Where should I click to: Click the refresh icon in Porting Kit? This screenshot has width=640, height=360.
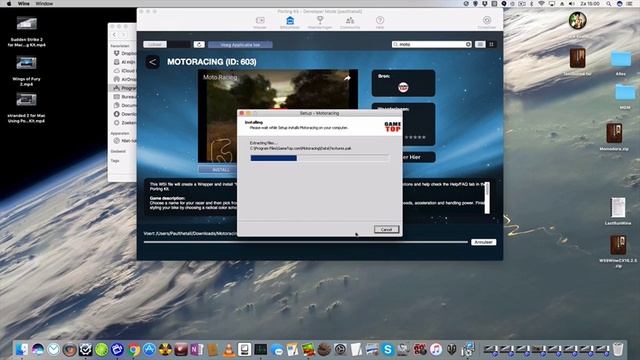click(199, 44)
